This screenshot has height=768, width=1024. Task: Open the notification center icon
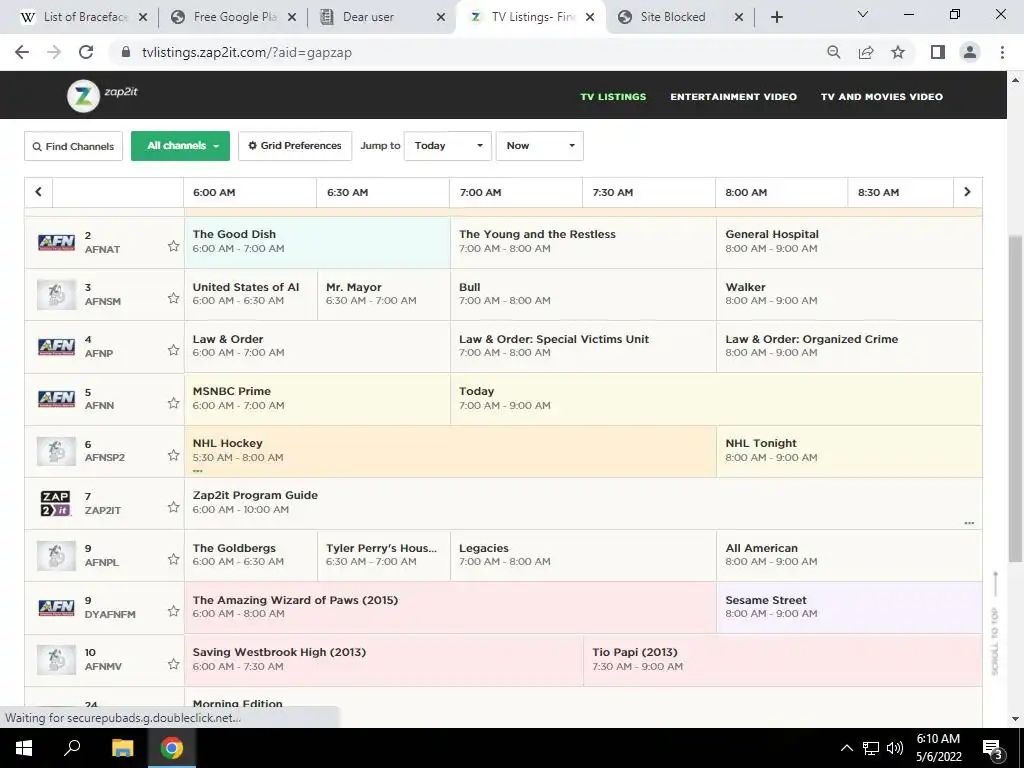993,748
